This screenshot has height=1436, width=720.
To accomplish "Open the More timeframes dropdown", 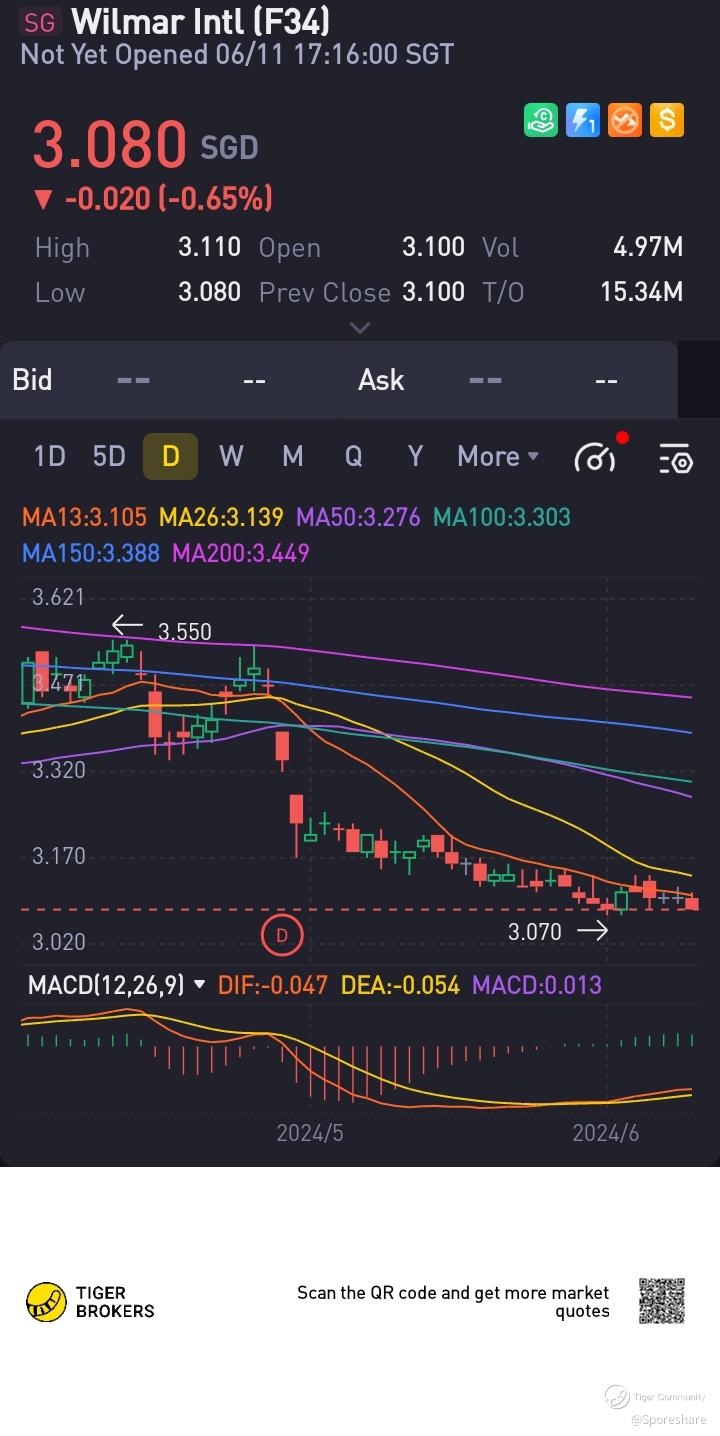I will pos(498,456).
